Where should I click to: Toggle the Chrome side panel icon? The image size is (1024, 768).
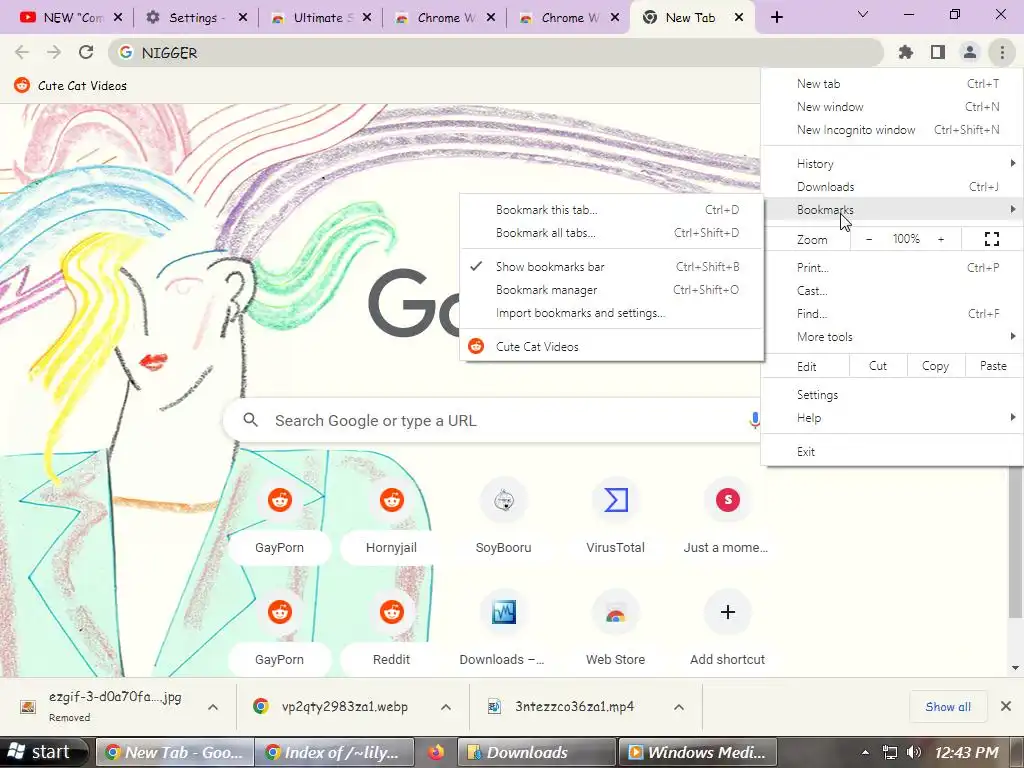tap(938, 52)
